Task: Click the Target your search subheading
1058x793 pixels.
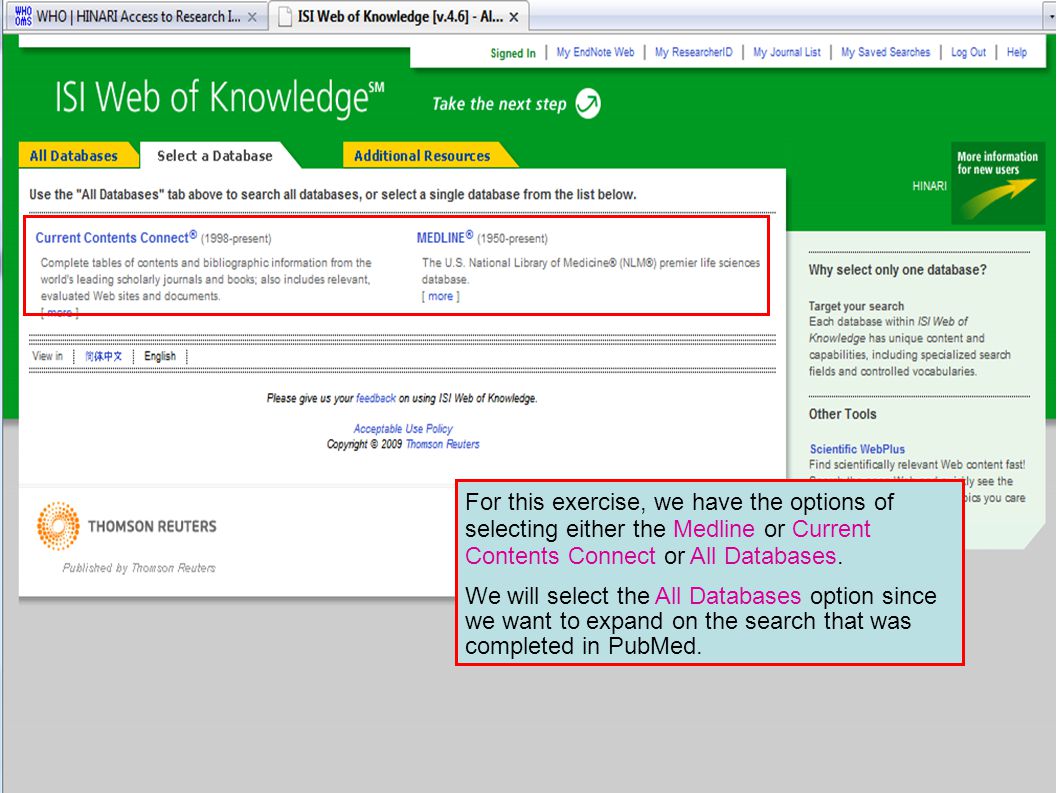Action: click(856, 306)
